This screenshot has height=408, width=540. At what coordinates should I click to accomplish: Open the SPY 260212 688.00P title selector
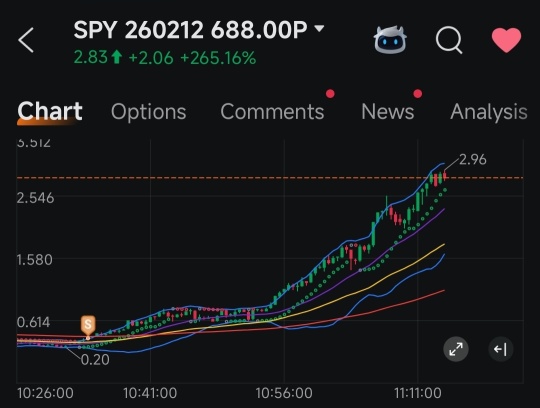click(x=190, y=30)
